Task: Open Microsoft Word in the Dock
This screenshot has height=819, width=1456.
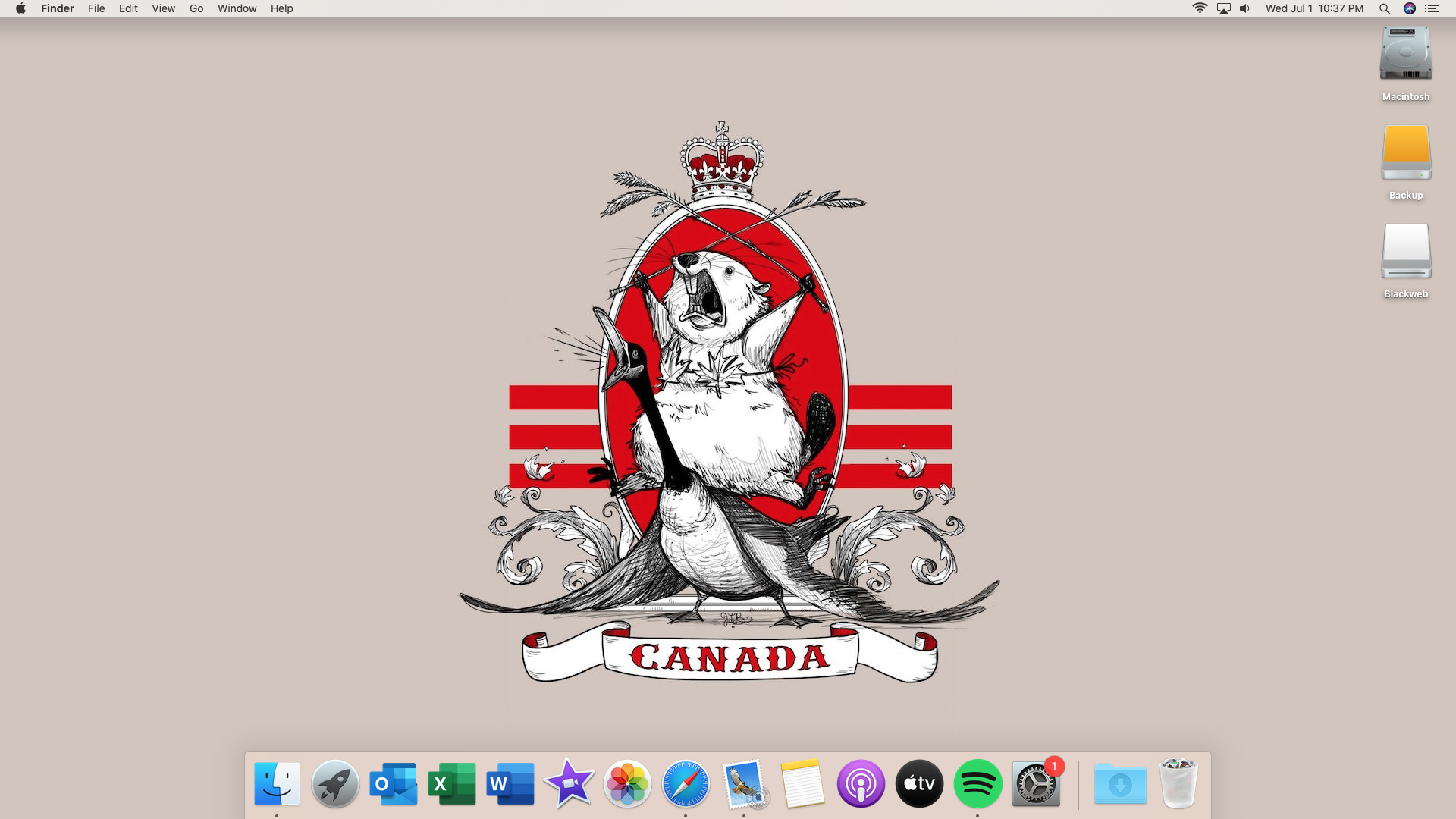Action: (510, 783)
